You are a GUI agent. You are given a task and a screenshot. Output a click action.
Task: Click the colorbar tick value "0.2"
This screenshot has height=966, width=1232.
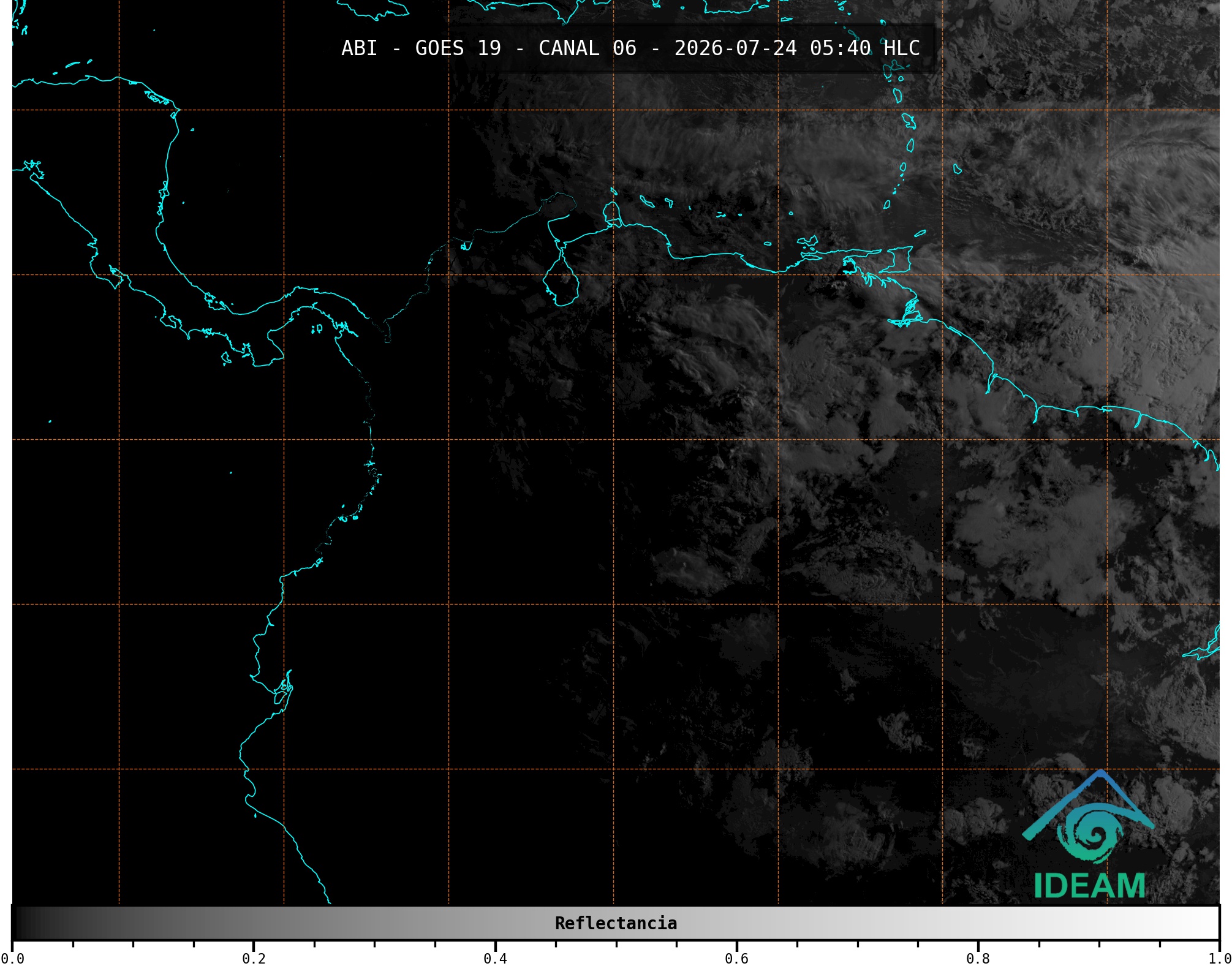[254, 959]
